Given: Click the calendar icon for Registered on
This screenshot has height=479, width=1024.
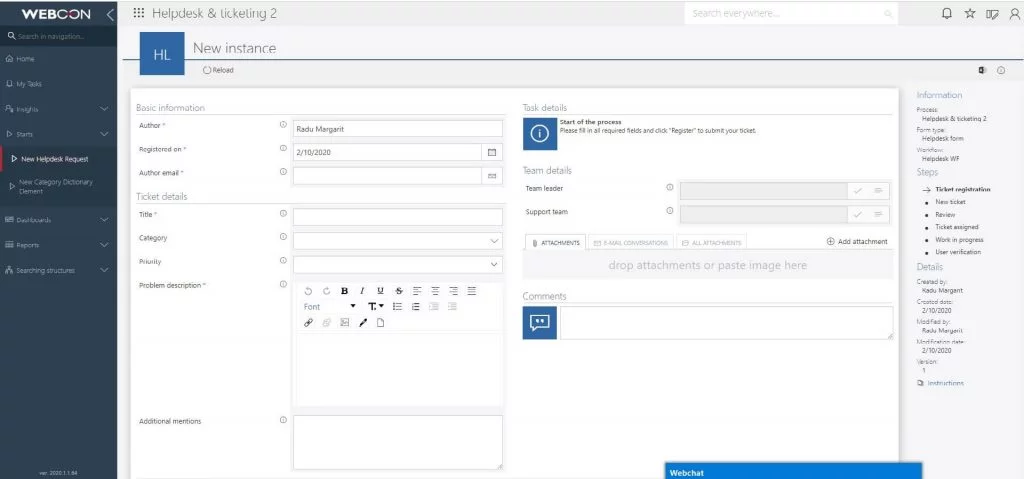Looking at the screenshot, I should coord(492,152).
